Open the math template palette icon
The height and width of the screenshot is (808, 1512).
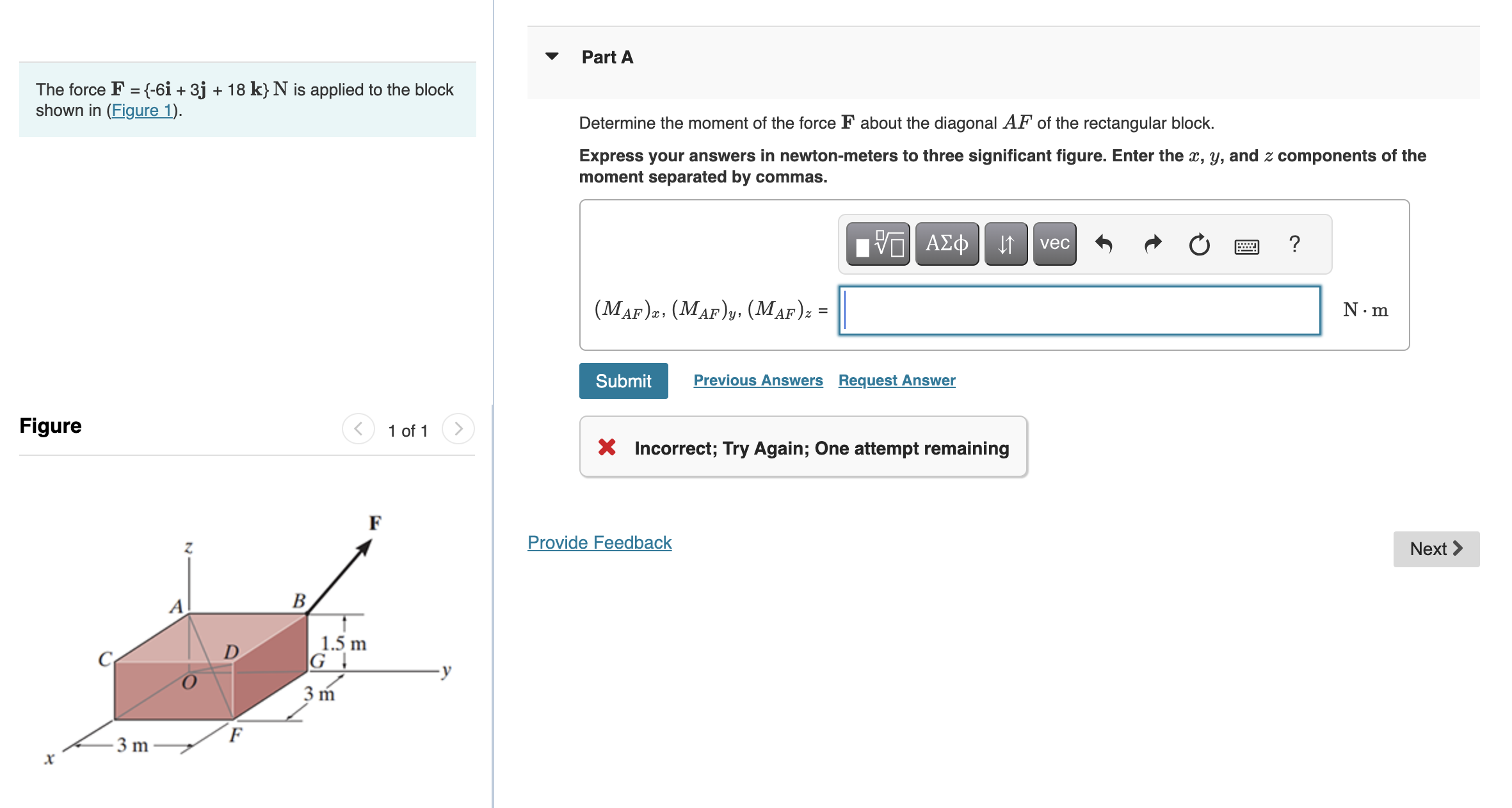(878, 244)
